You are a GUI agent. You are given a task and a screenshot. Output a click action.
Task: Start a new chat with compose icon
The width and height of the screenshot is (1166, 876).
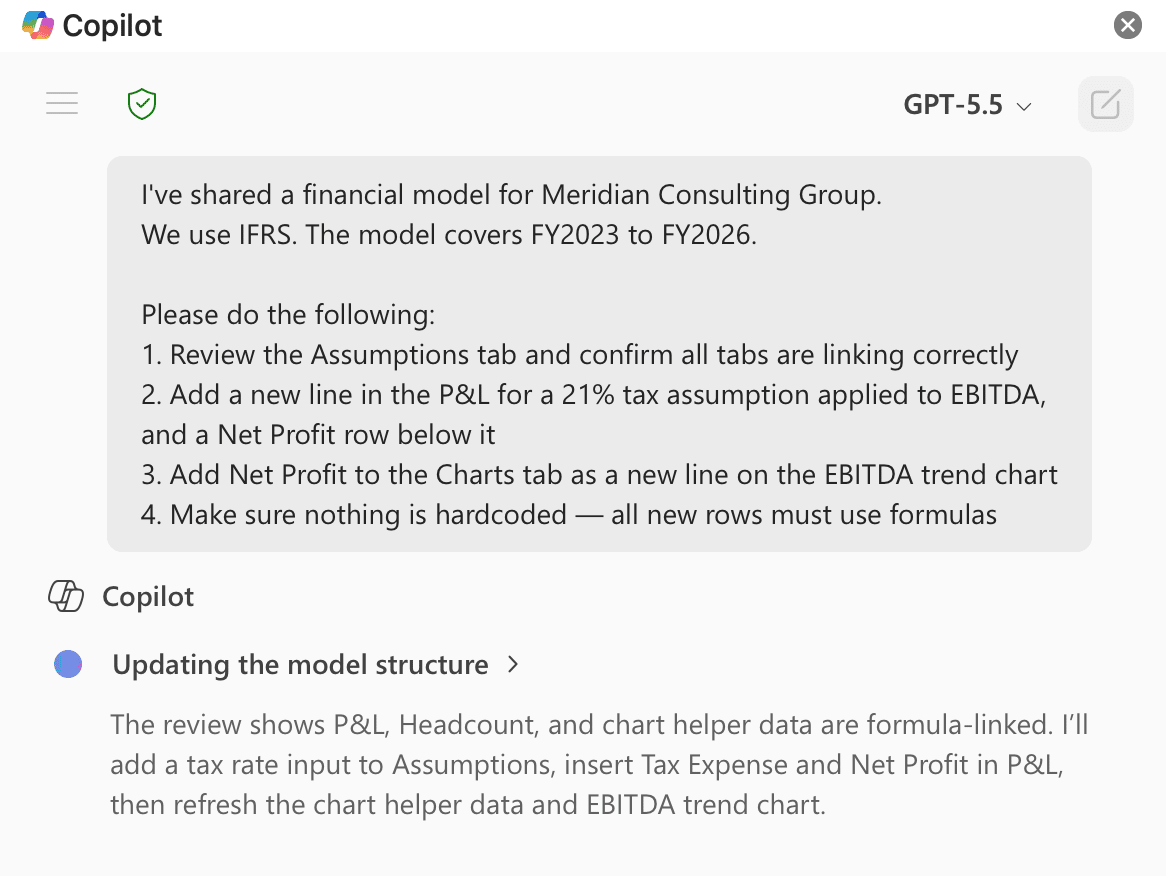coord(1105,104)
